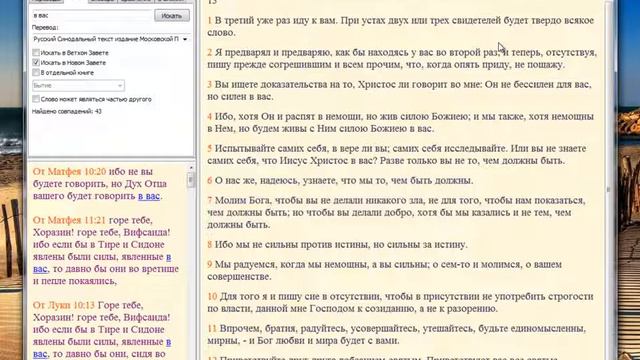This screenshot has width=640, height=360.
Task: Expand the disabled Бытие book dropdown
Action: [78, 86]
